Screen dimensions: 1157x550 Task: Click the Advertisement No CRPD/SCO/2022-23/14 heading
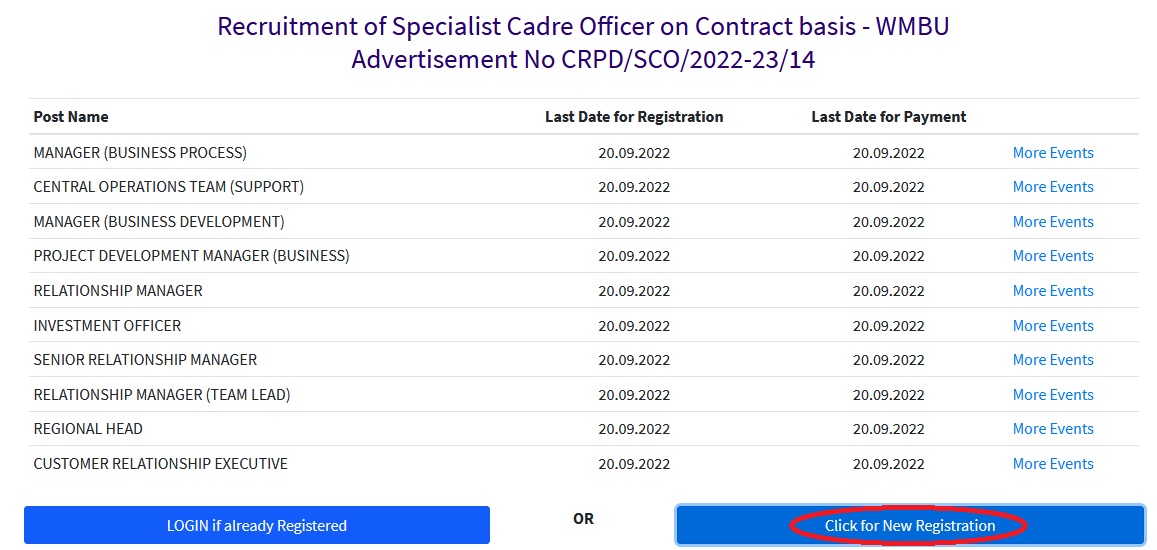click(583, 60)
